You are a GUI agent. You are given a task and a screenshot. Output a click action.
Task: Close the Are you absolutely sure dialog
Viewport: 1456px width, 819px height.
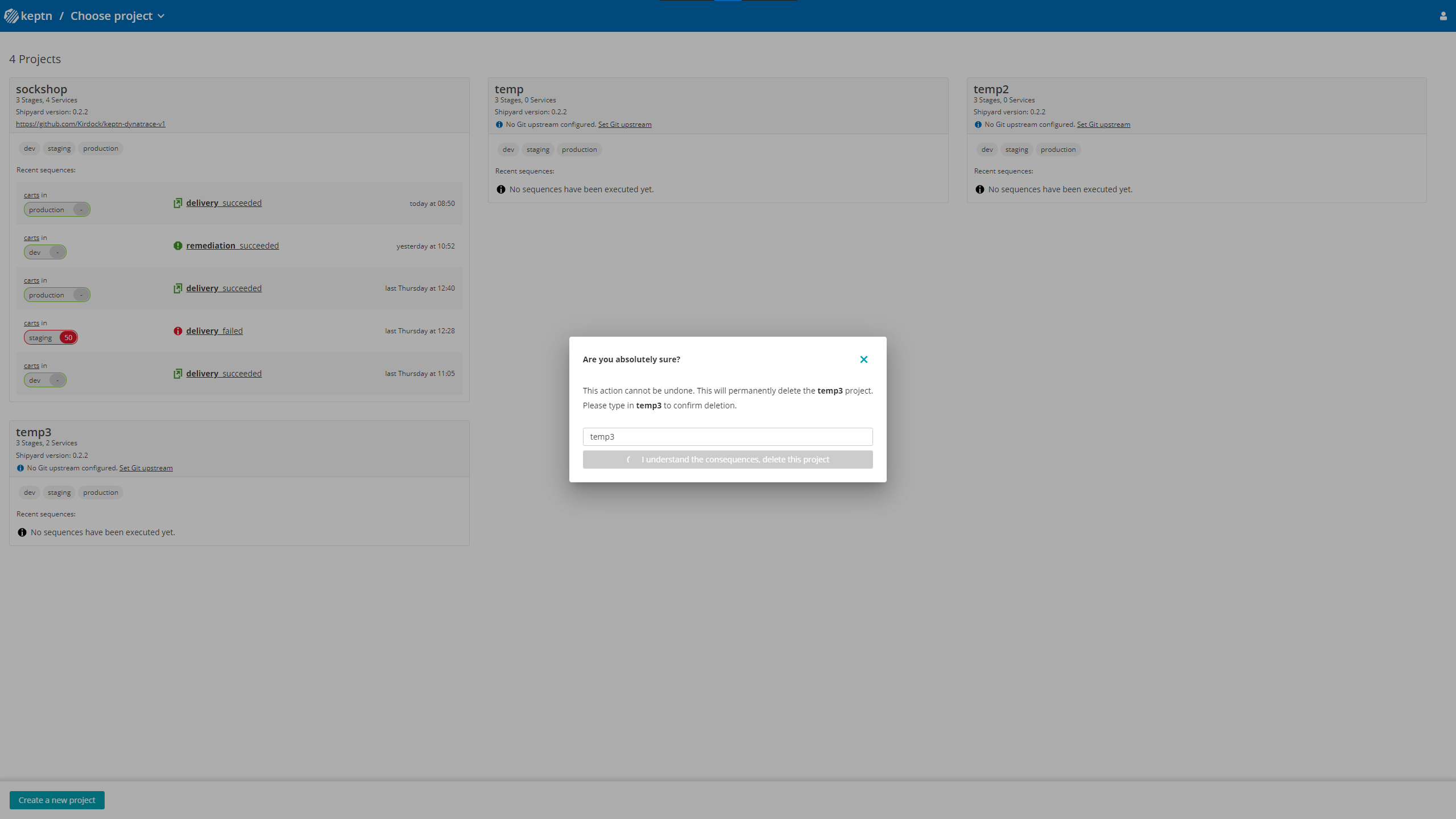[864, 359]
